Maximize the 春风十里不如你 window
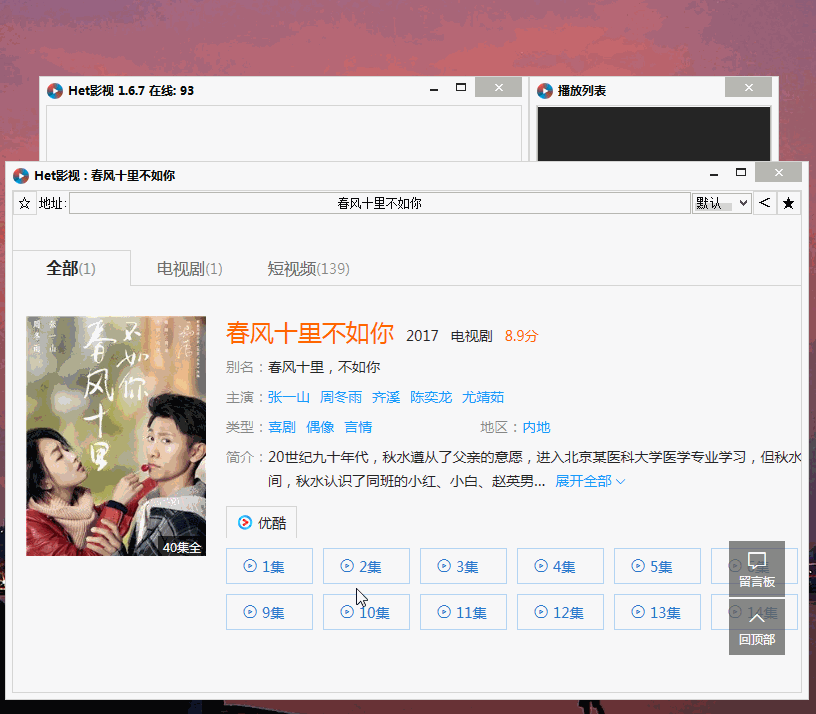Image resolution: width=816 pixels, height=714 pixels. click(741, 172)
